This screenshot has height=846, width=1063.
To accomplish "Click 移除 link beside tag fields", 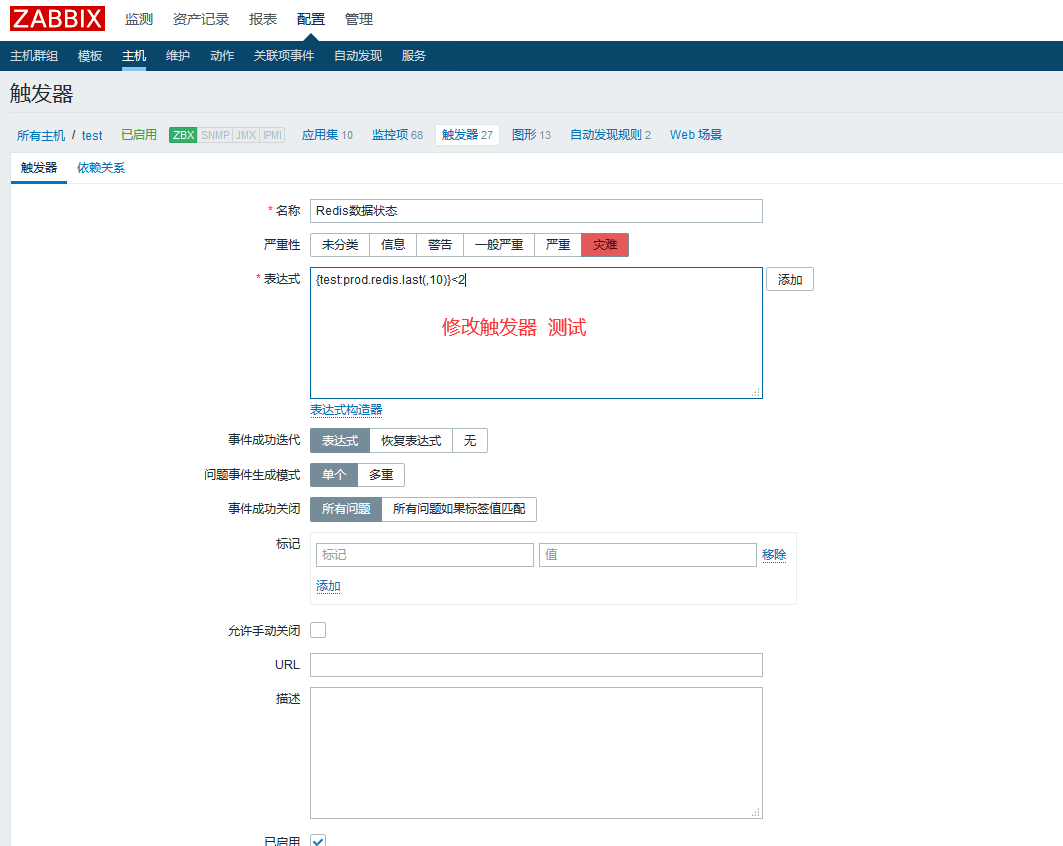I will (x=774, y=555).
